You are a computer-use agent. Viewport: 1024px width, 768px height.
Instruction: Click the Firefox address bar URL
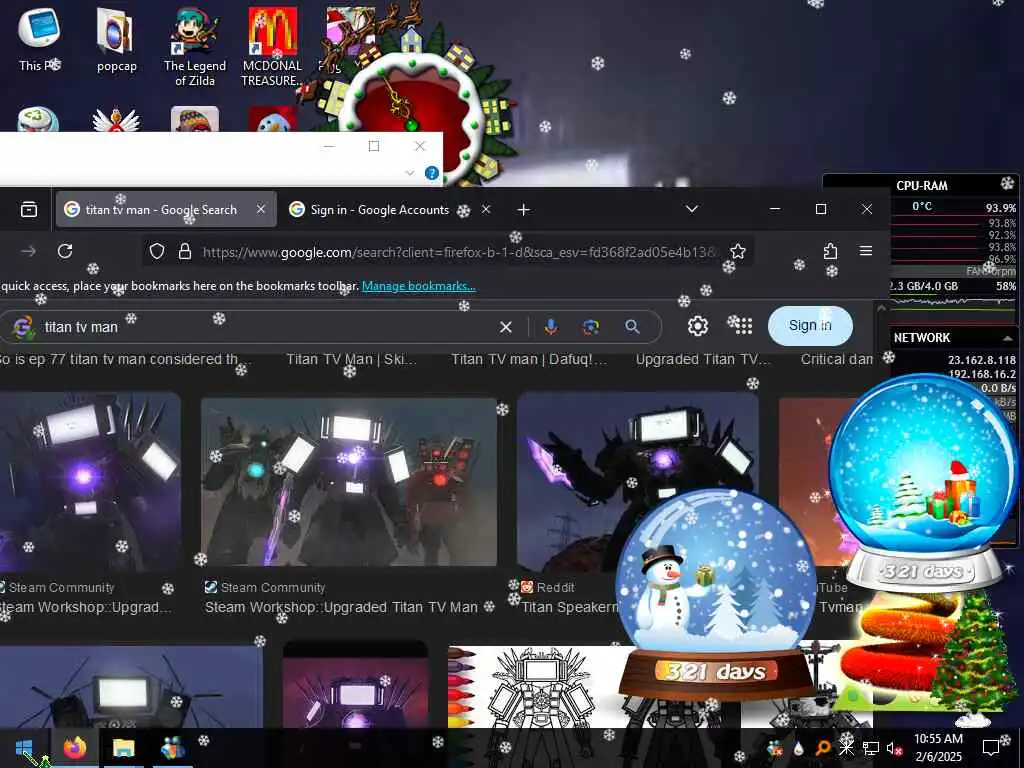[x=460, y=252]
